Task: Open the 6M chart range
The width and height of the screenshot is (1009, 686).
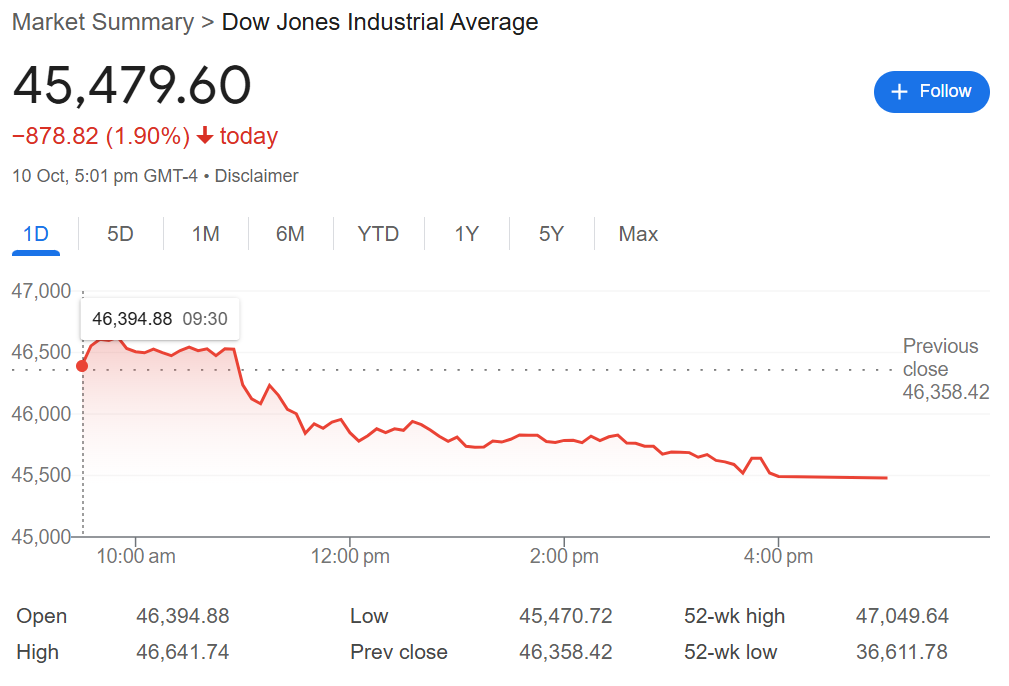Action: [290, 234]
